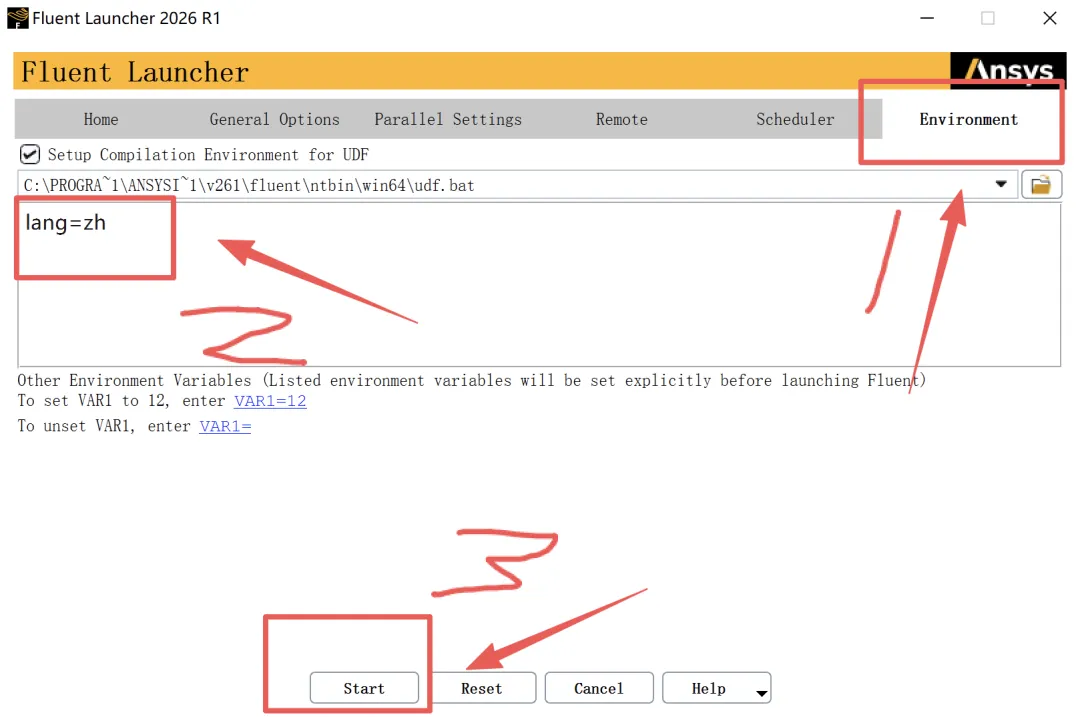Close the Fluent Launcher window
The height and width of the screenshot is (717, 1080).
[1050, 18]
